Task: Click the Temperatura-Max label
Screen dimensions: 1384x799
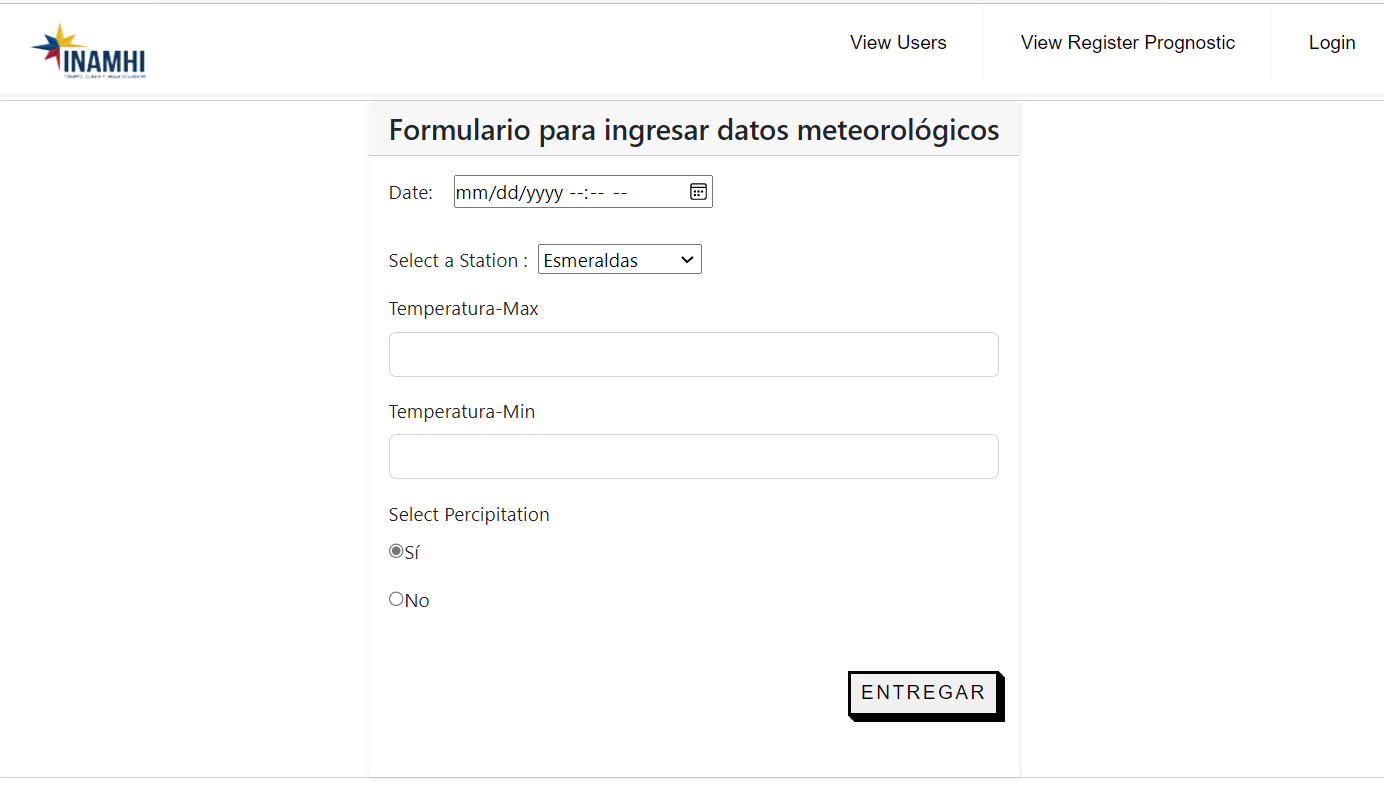Action: click(x=463, y=308)
